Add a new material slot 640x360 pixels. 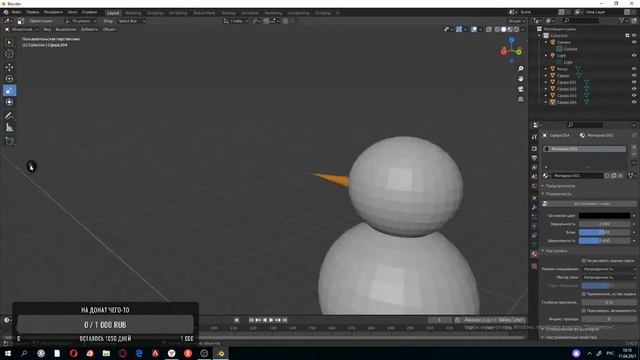click(x=634, y=147)
